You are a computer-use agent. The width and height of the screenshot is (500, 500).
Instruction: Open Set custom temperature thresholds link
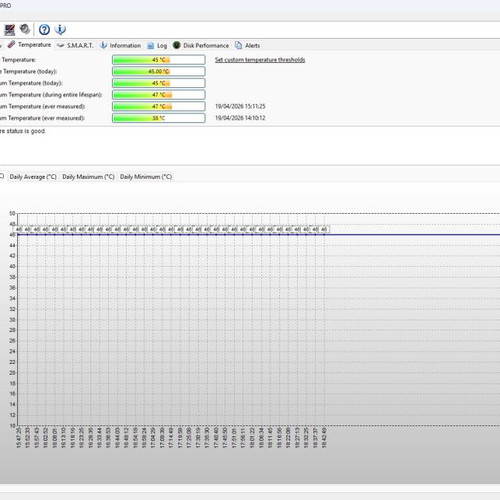[x=260, y=60]
